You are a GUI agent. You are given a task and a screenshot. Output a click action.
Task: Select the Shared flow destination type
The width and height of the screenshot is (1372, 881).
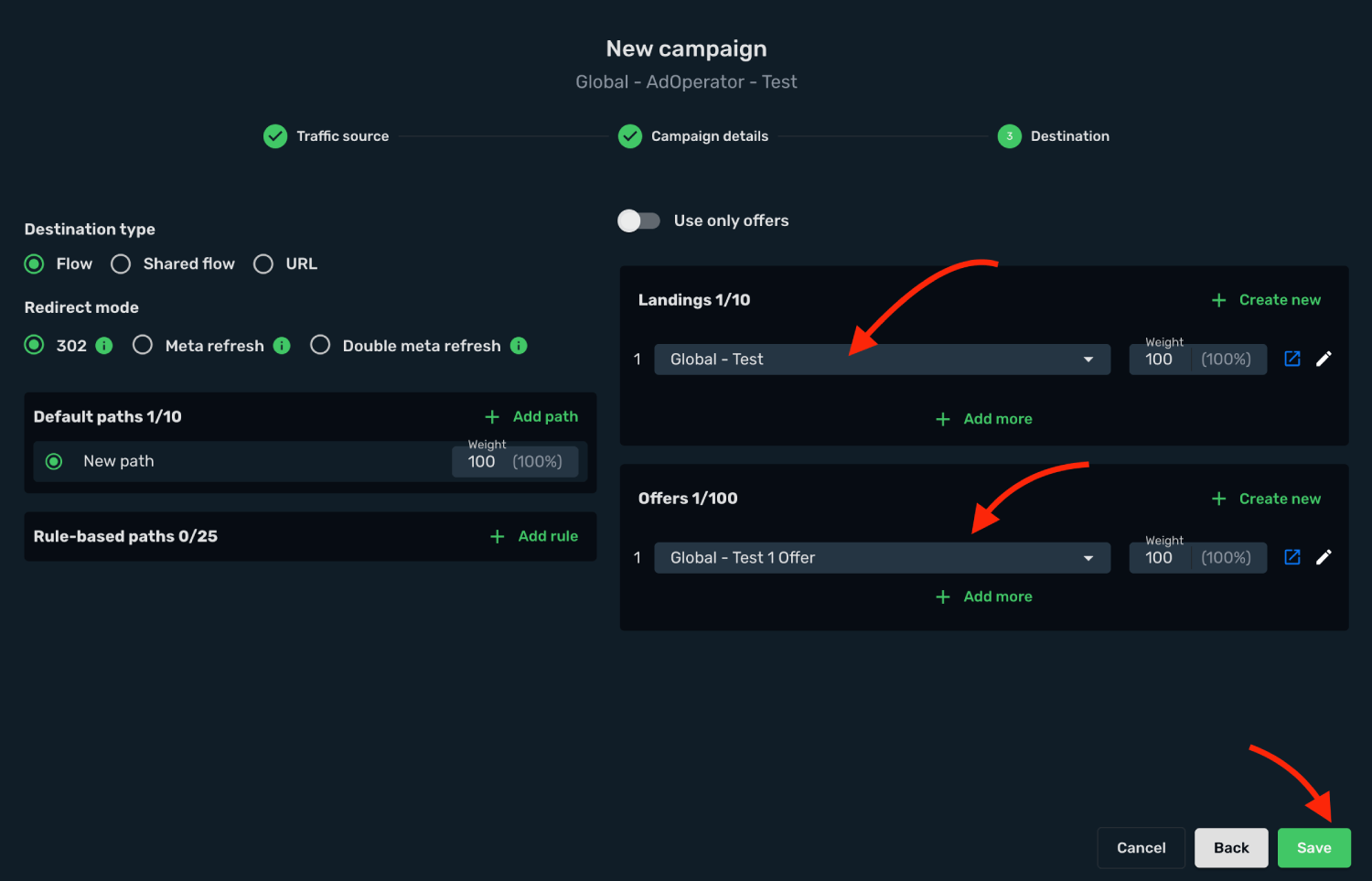click(121, 264)
